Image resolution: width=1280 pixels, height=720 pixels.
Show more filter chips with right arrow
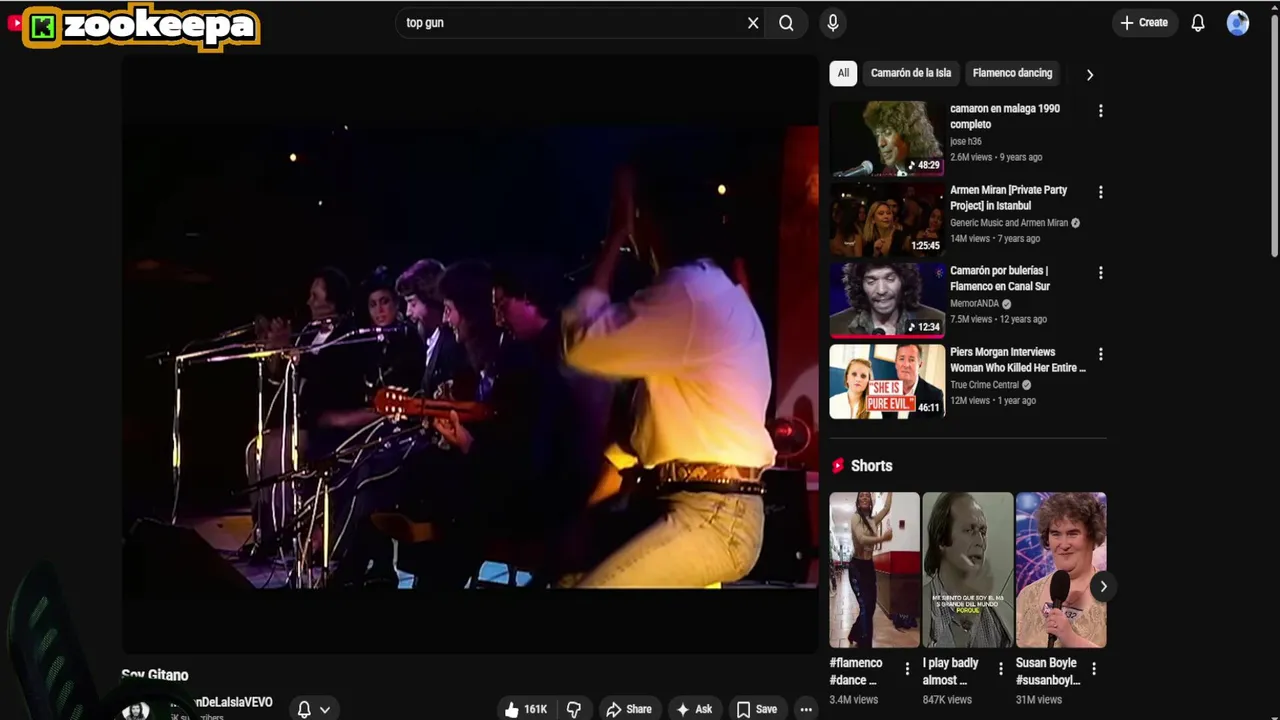click(x=1090, y=74)
